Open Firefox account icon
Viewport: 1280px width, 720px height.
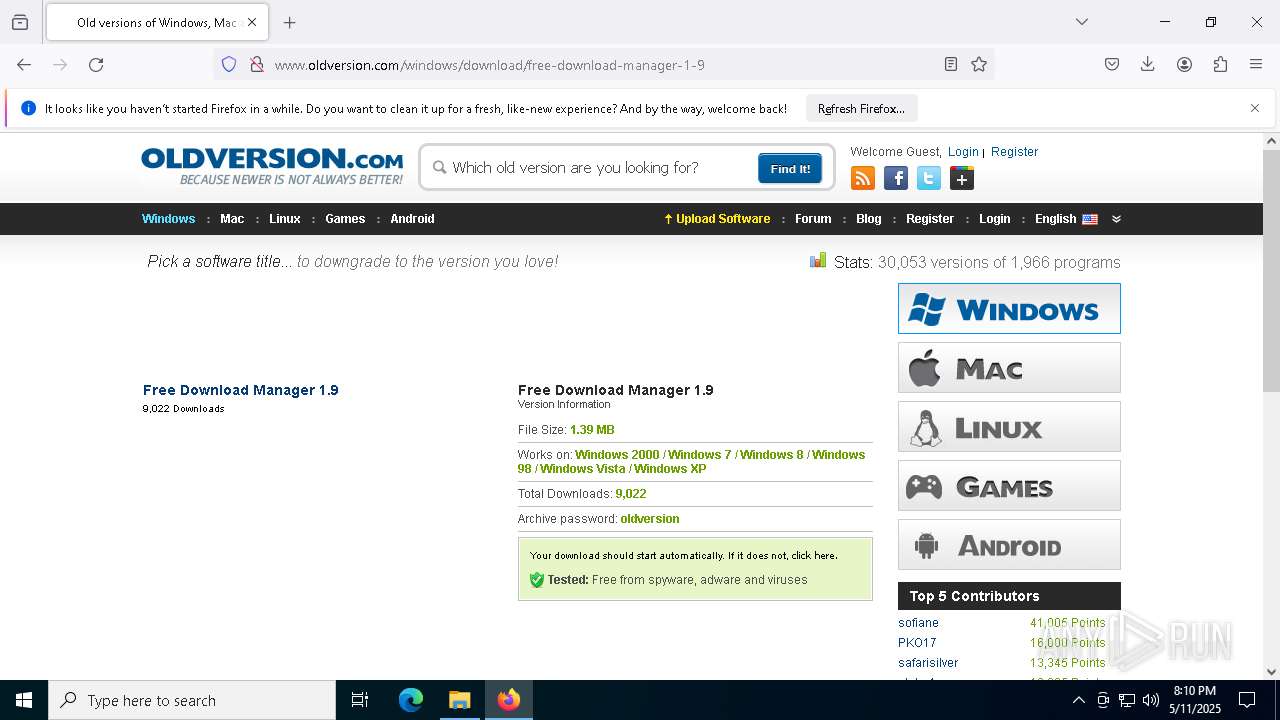point(1184,65)
